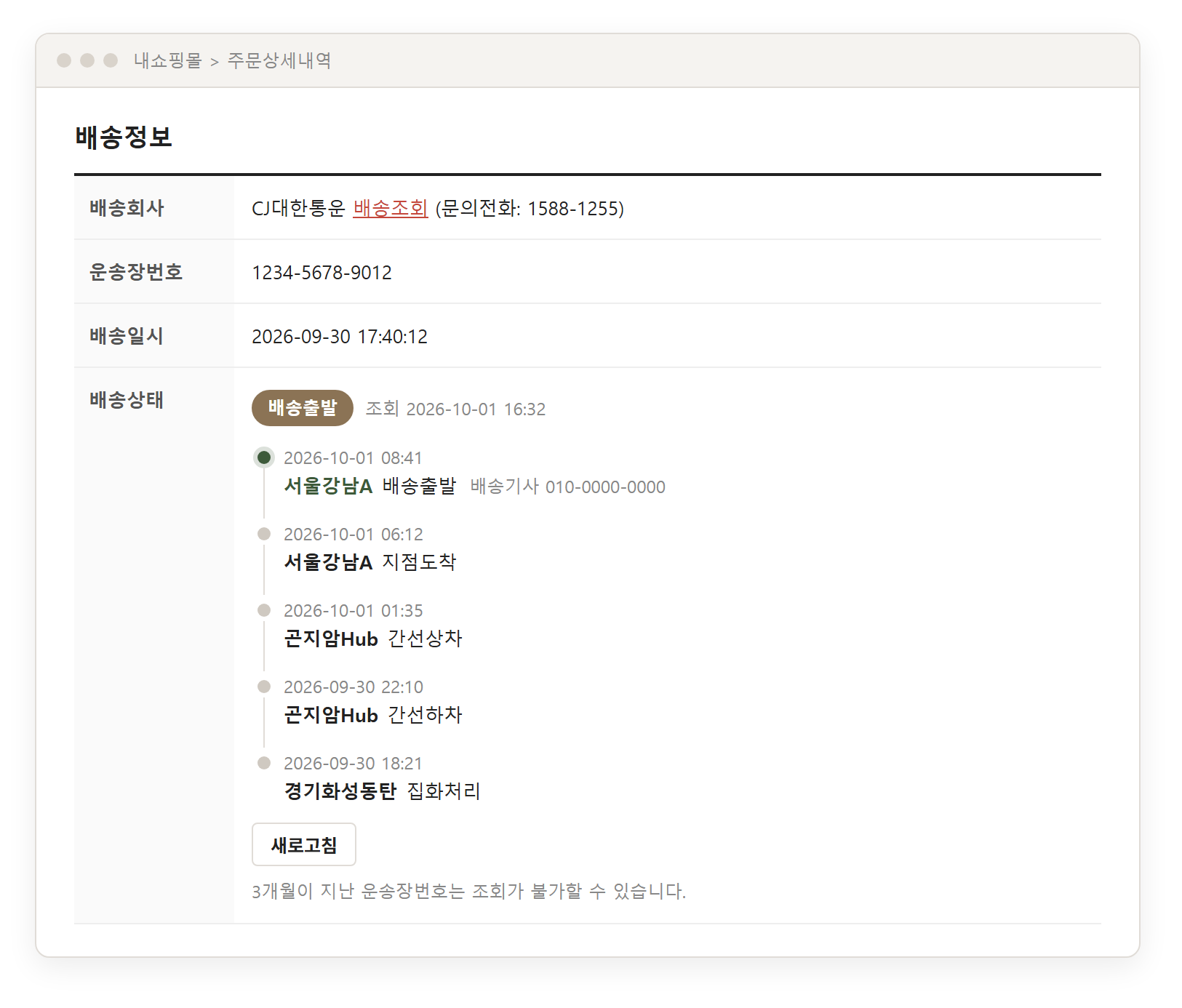Viewport: 1182px width, 1008px height.
Task: Click 주문상세내역 in the breadcrumb
Action: click(x=279, y=60)
